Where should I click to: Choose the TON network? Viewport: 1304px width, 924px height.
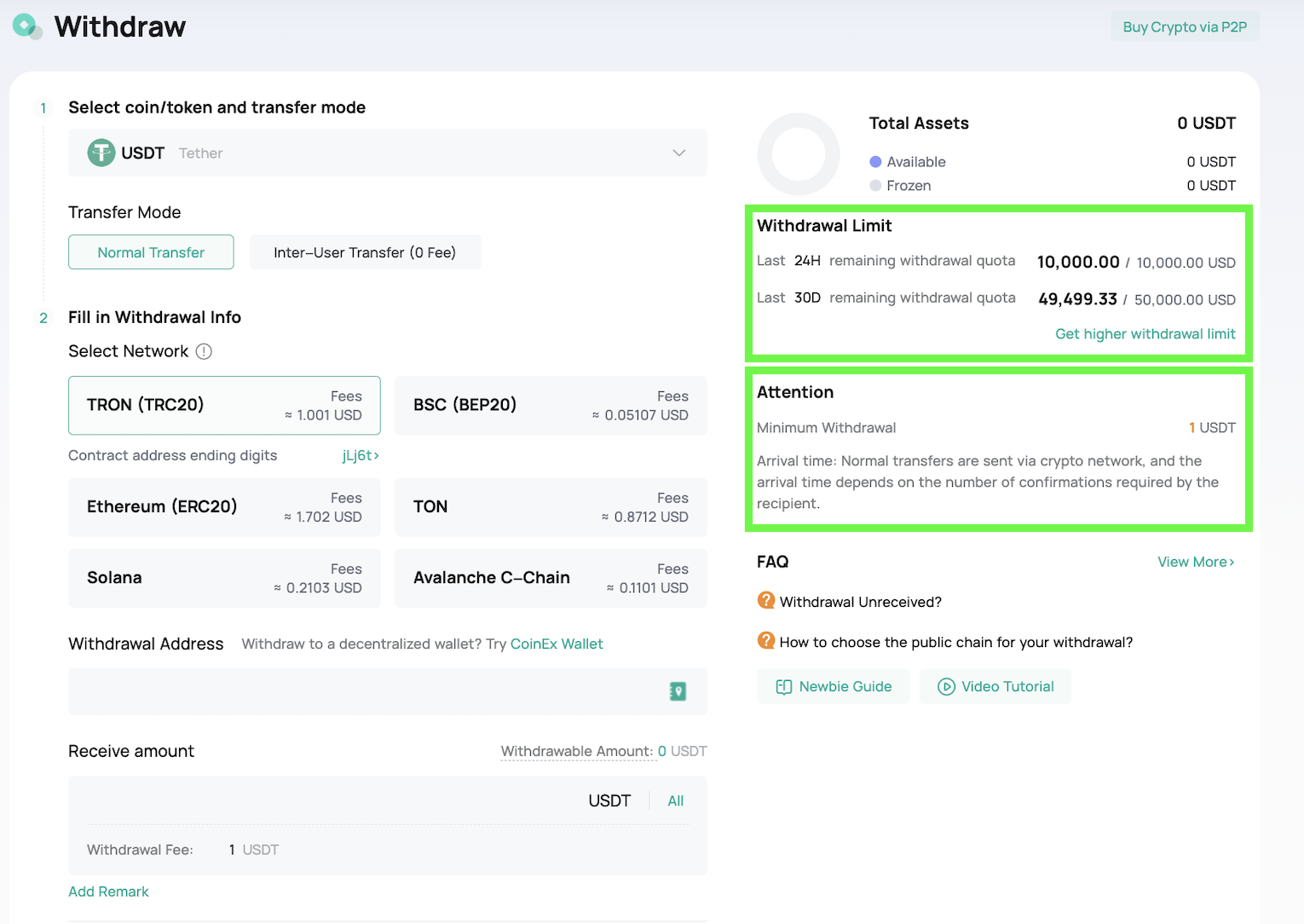(551, 507)
